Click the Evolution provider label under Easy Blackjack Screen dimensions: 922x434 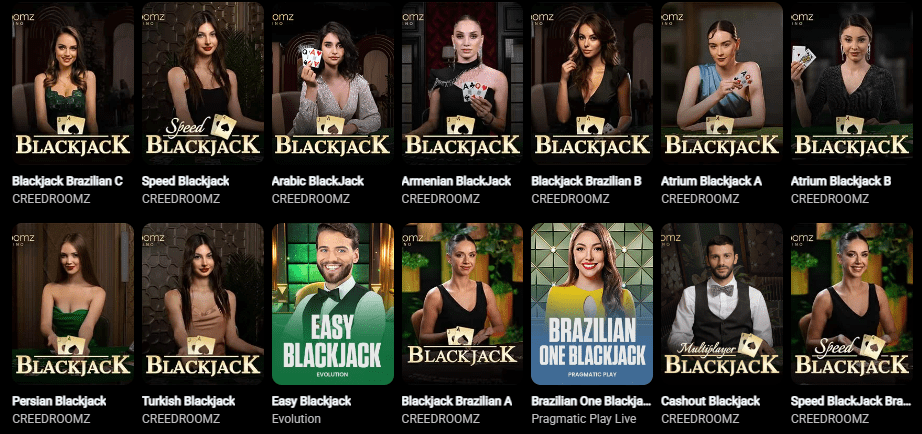[x=296, y=419]
